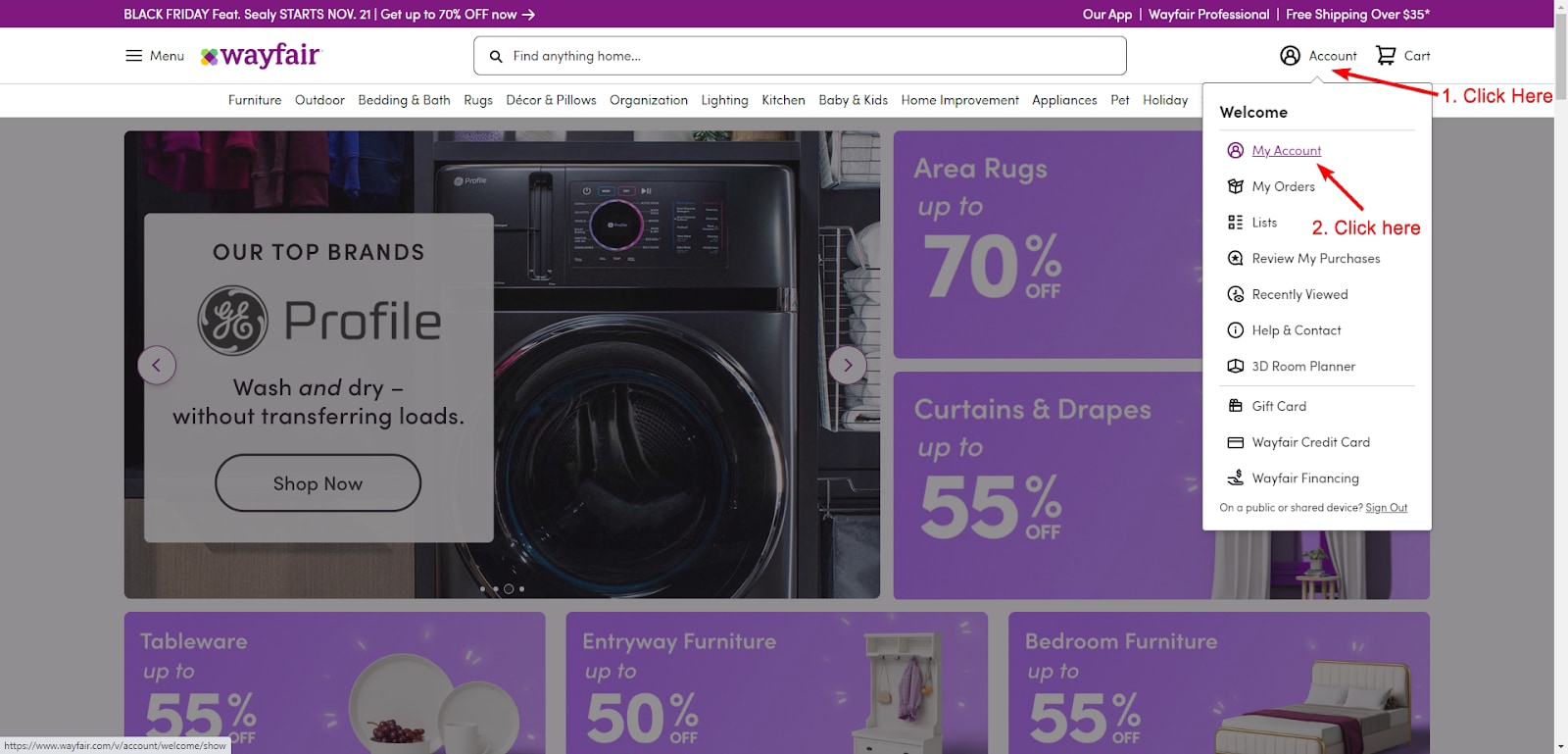This screenshot has height=754, width=1568.
Task: Click the Wayfair logo
Action: click(261, 56)
